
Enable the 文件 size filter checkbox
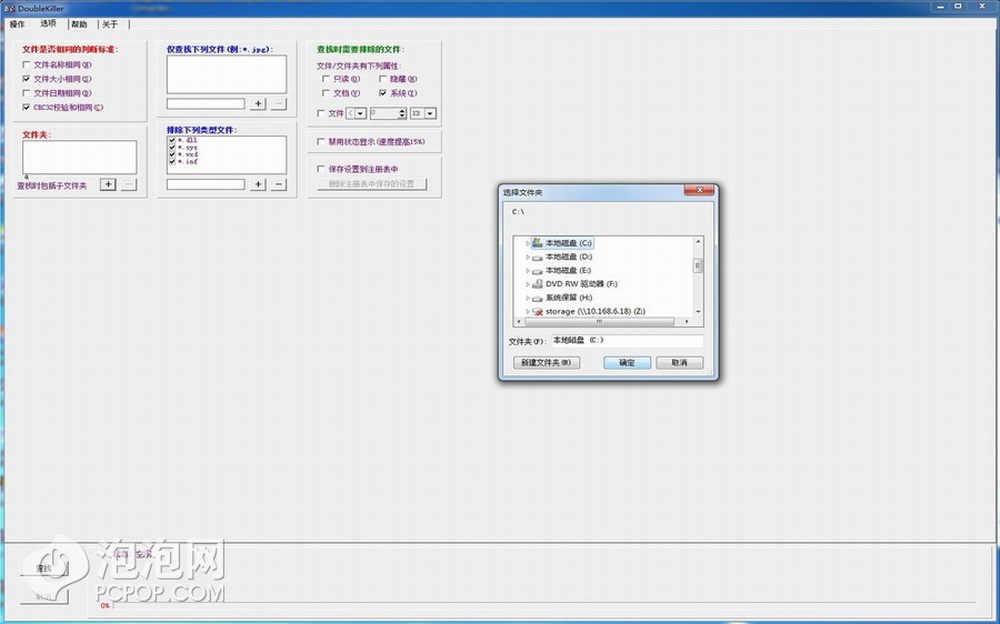[x=321, y=114]
